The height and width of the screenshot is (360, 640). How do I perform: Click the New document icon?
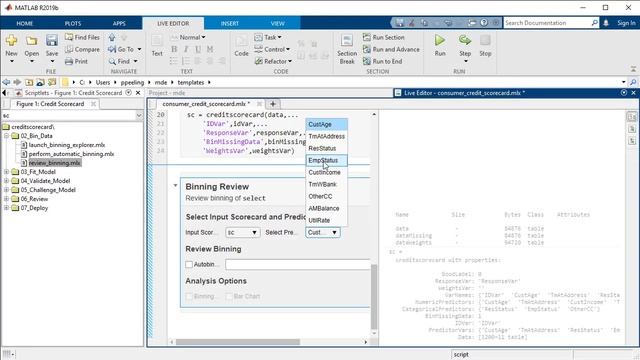[x=11, y=40]
